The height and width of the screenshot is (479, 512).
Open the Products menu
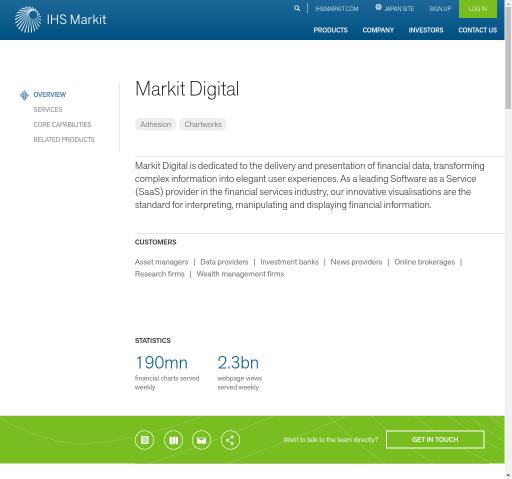pyautogui.click(x=330, y=30)
